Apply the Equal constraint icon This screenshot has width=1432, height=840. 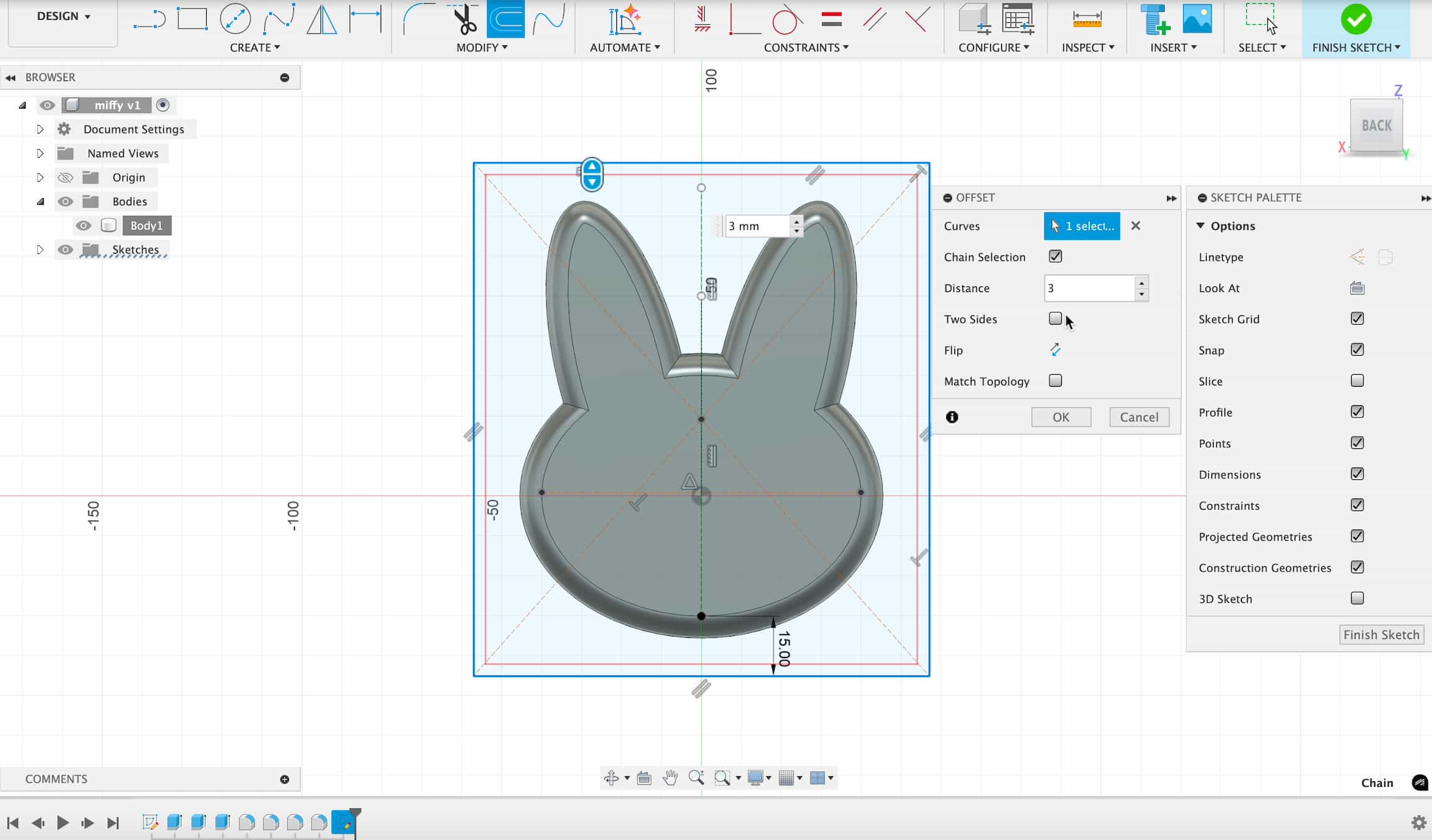pyautogui.click(x=832, y=19)
